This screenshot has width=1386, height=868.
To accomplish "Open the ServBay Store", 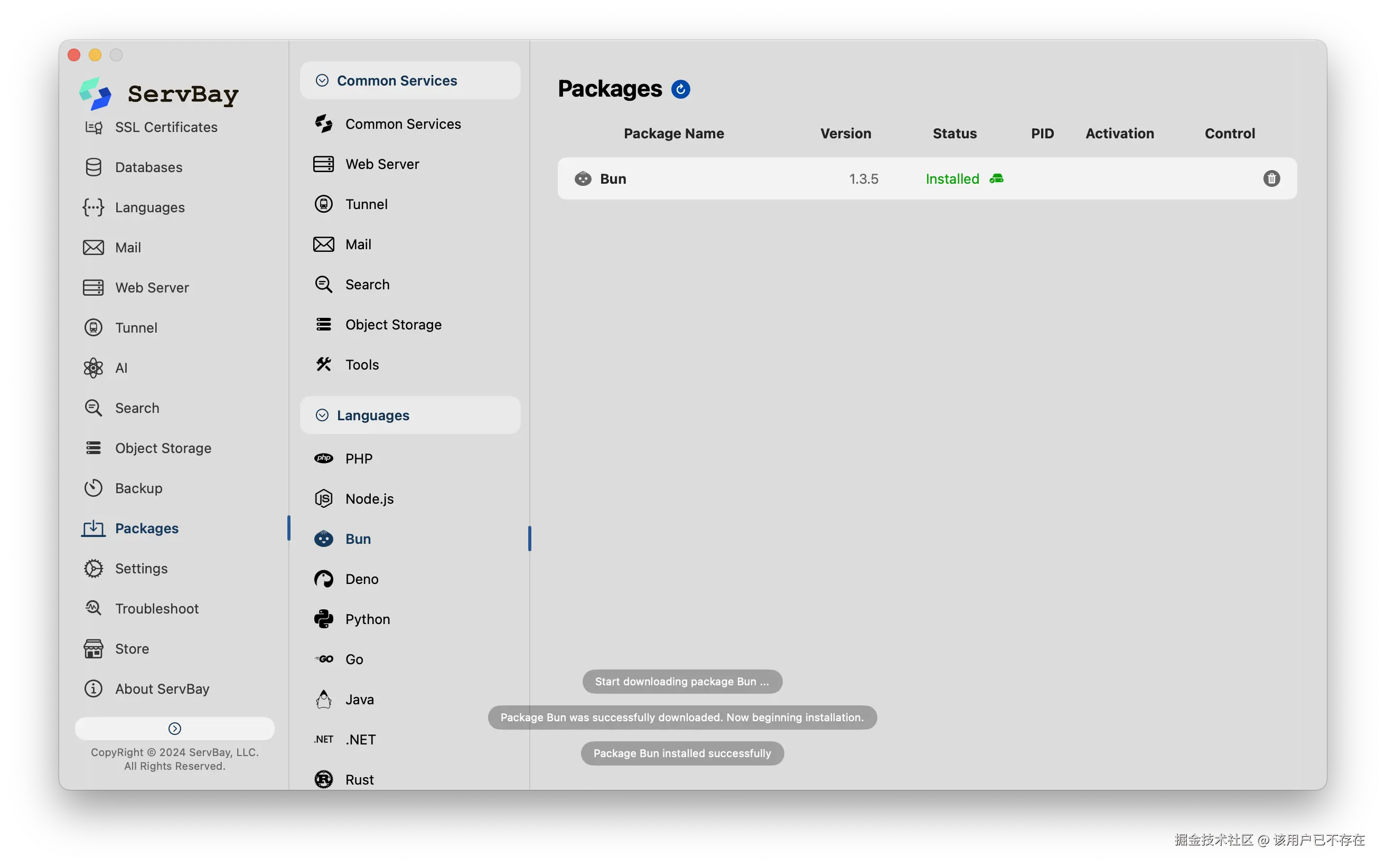I will tap(132, 649).
